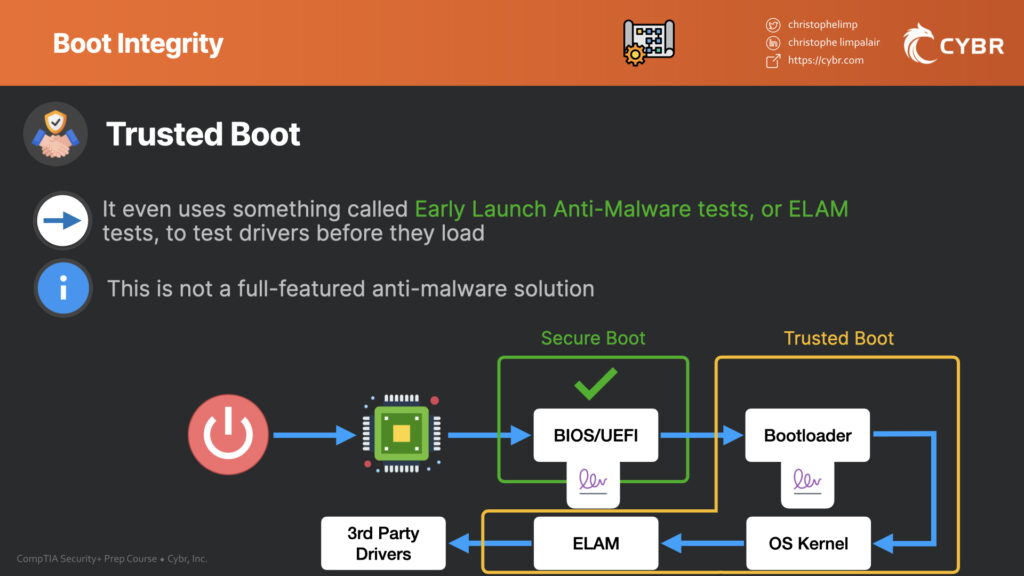Click the christophe limpalair LinkedIn name
The height and width of the screenshot is (576, 1024).
[x=833, y=42]
